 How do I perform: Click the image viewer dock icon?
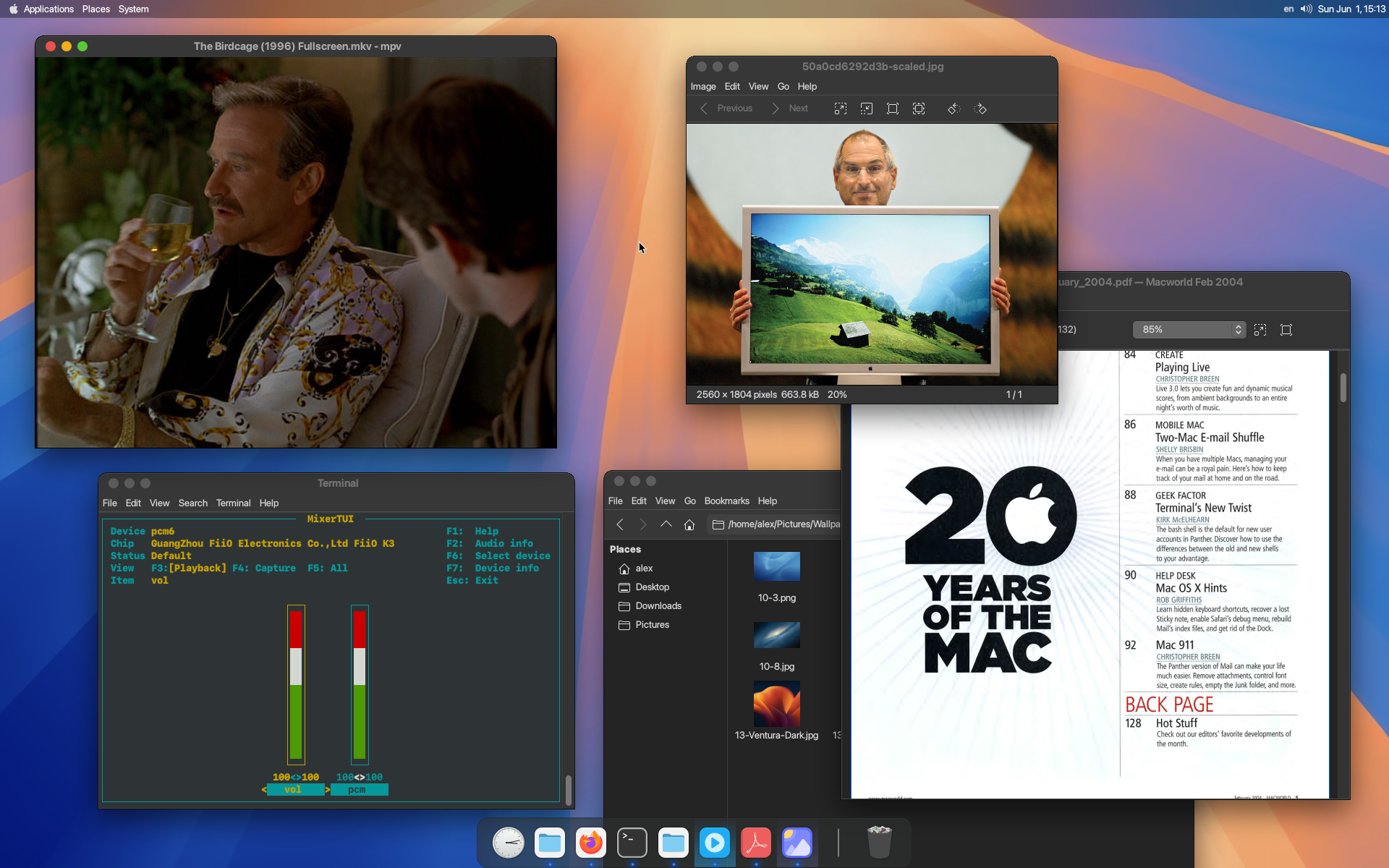797,843
